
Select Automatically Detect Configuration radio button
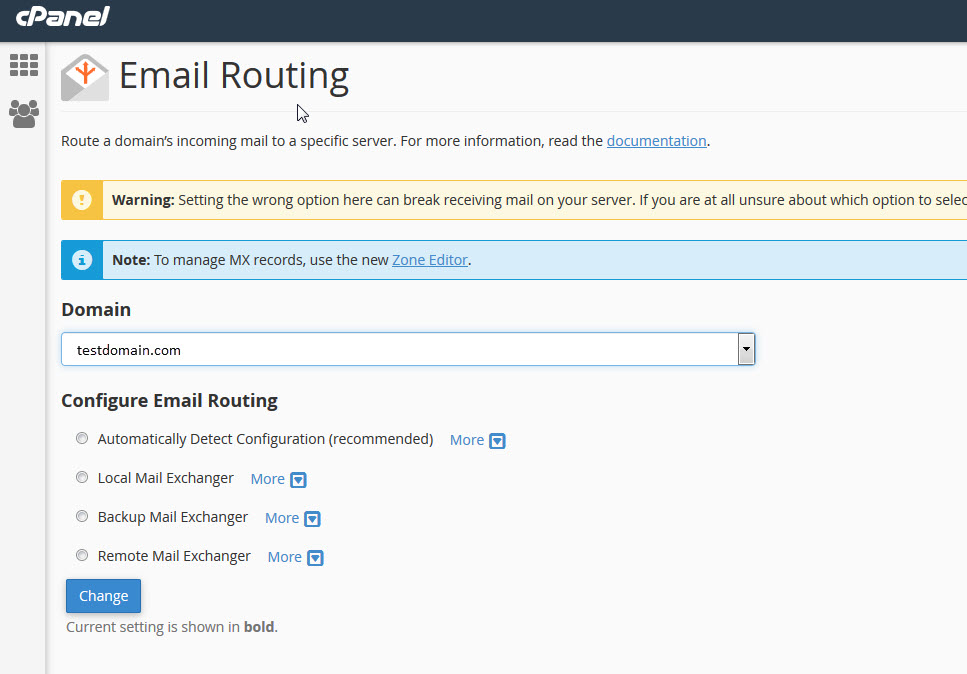pyautogui.click(x=82, y=439)
